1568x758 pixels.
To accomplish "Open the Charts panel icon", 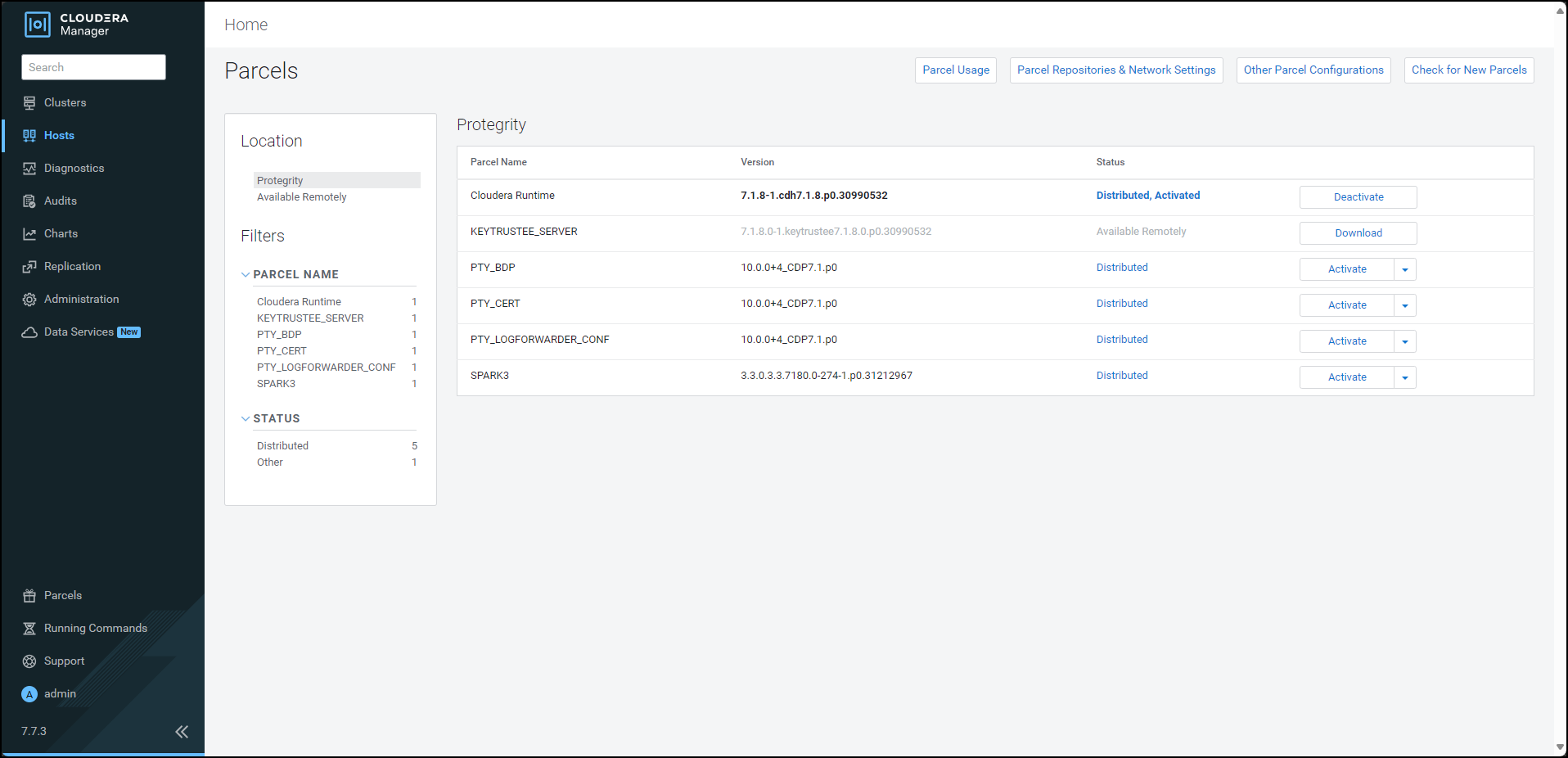I will point(29,233).
